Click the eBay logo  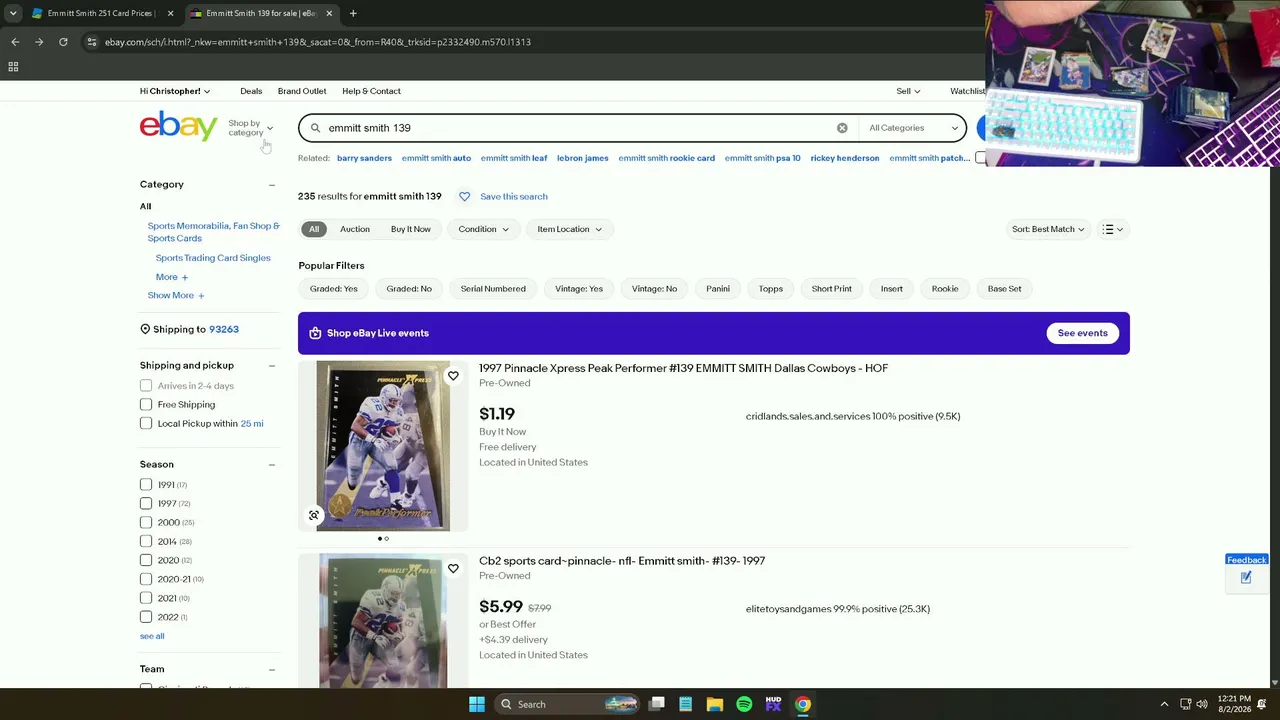(178, 127)
